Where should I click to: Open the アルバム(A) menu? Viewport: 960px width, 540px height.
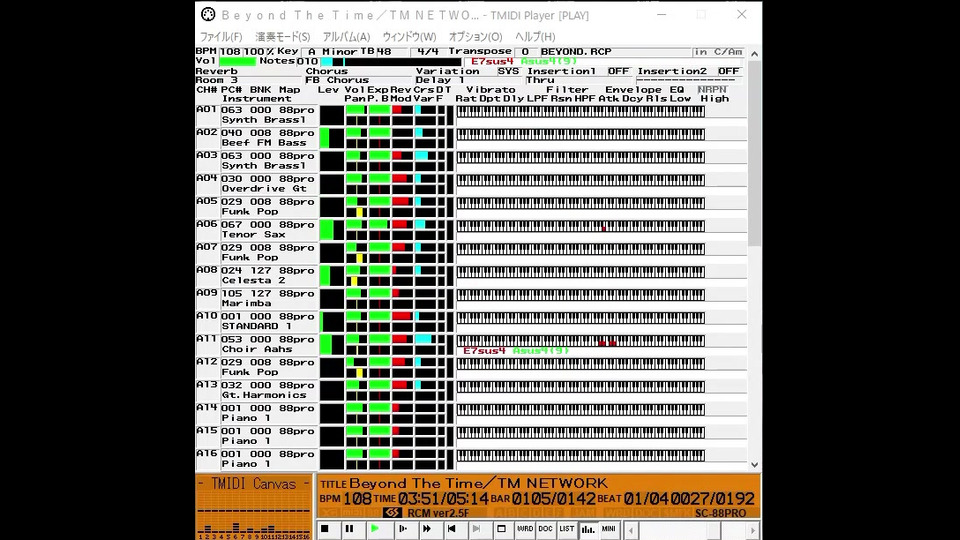(347, 37)
